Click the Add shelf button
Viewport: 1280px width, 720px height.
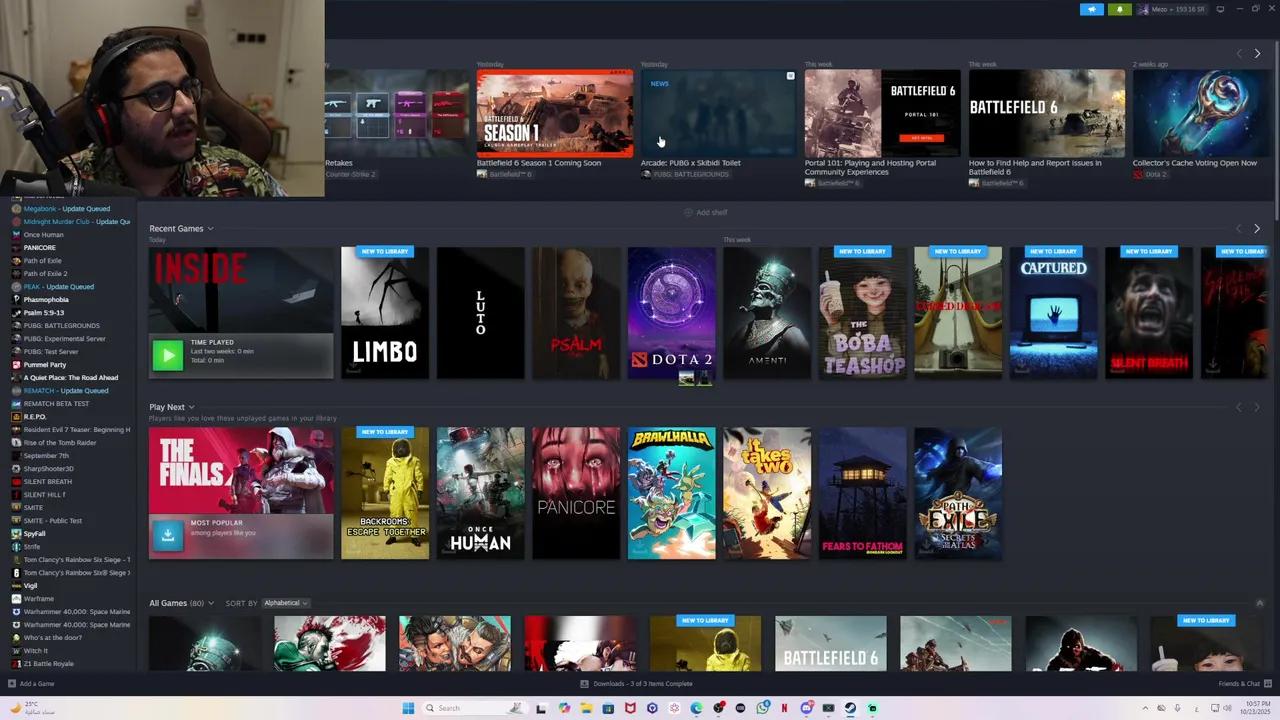point(706,212)
